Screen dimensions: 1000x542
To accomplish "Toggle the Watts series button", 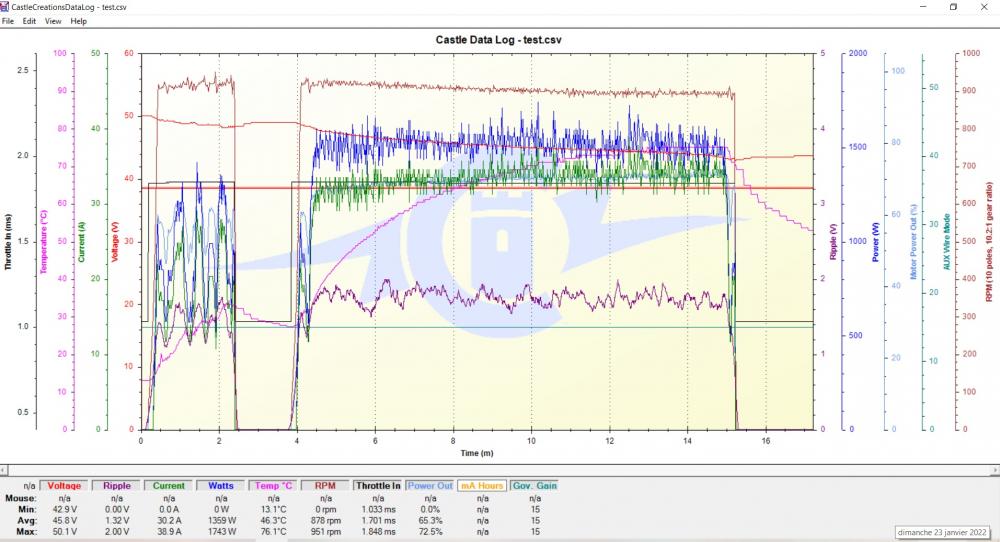I will (221, 486).
